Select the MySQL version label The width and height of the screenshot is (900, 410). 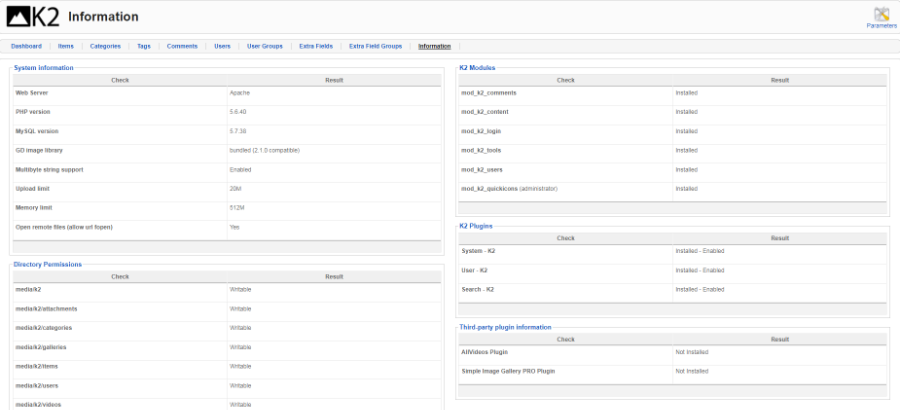click(x=37, y=131)
